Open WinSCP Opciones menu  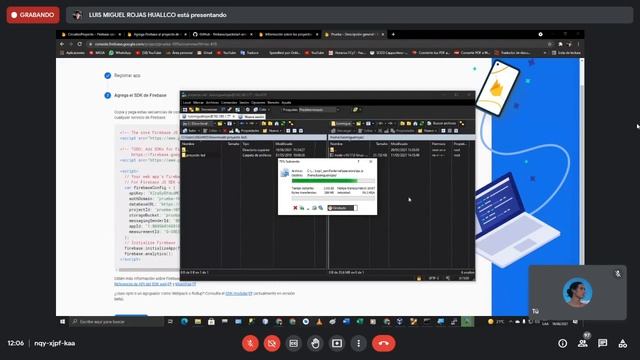tap(258, 102)
